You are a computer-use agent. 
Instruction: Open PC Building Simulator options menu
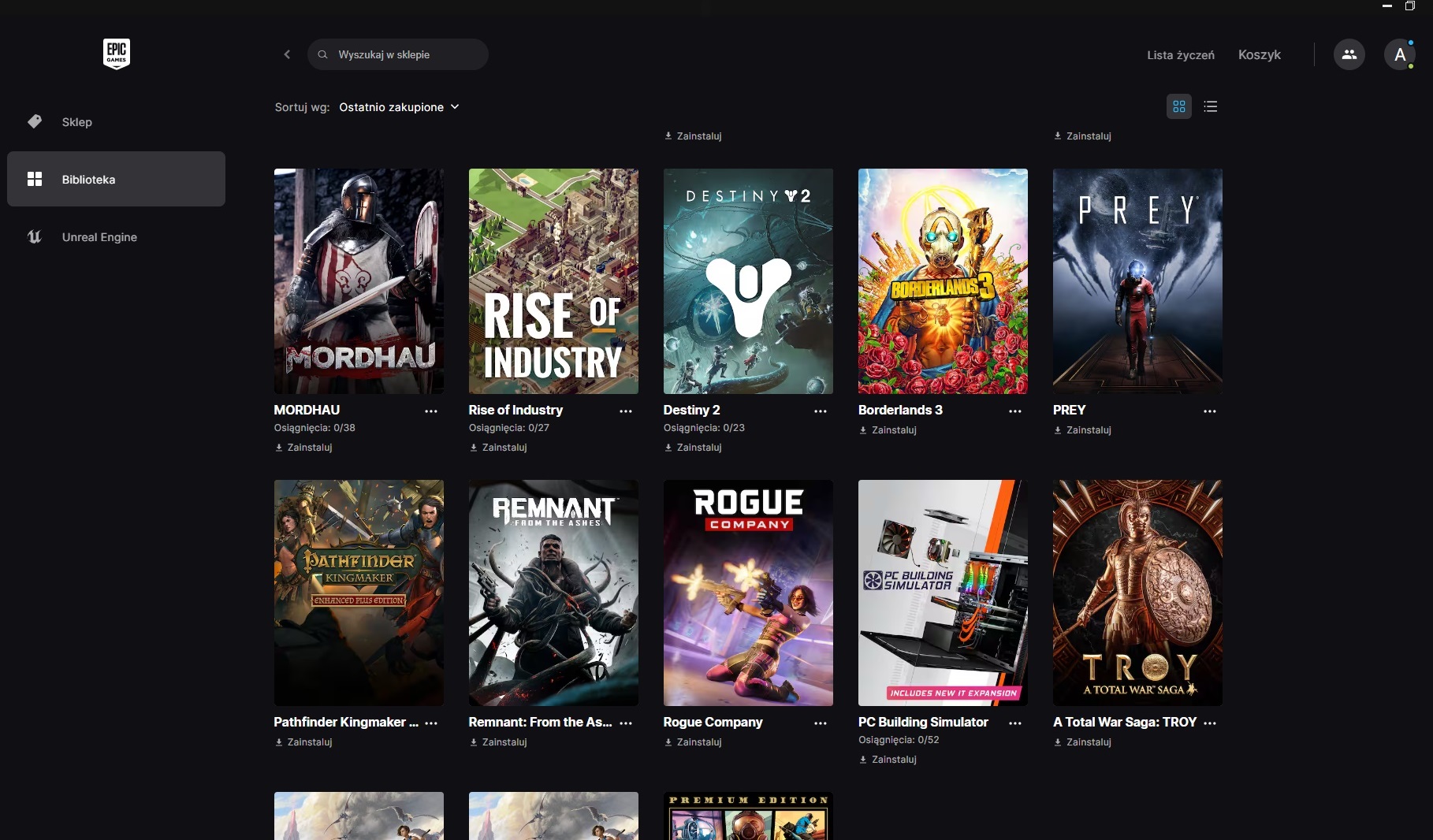point(1015,723)
